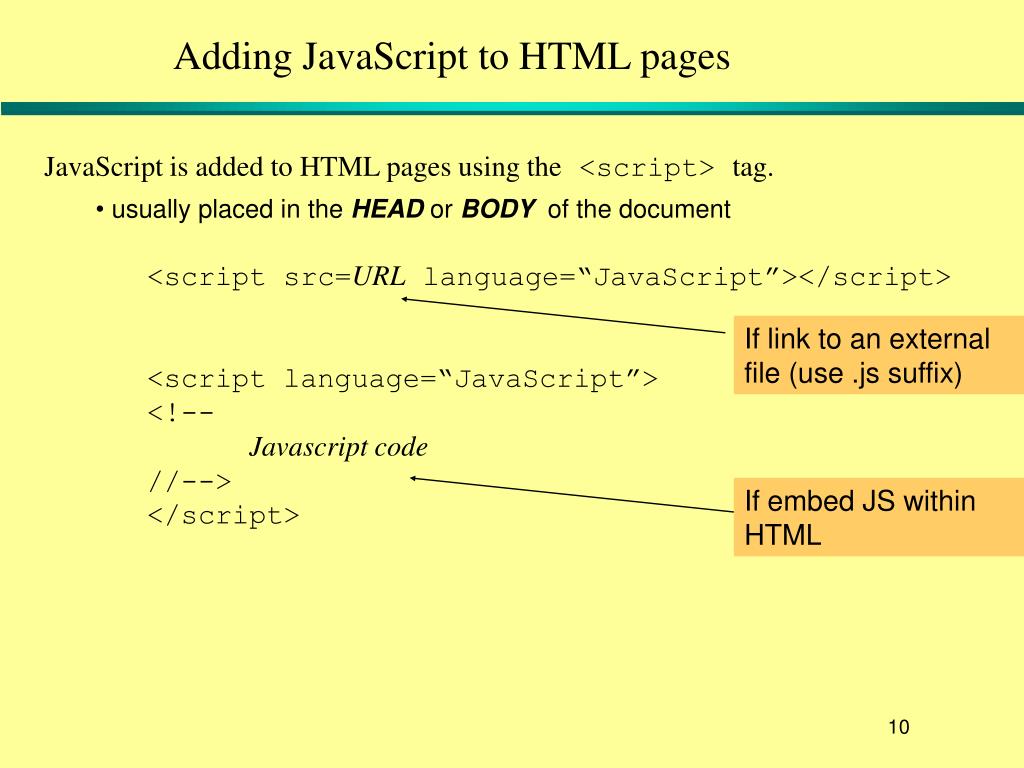The width and height of the screenshot is (1024, 768).
Task: Click the comment opener '<!--'
Action: coord(181,413)
